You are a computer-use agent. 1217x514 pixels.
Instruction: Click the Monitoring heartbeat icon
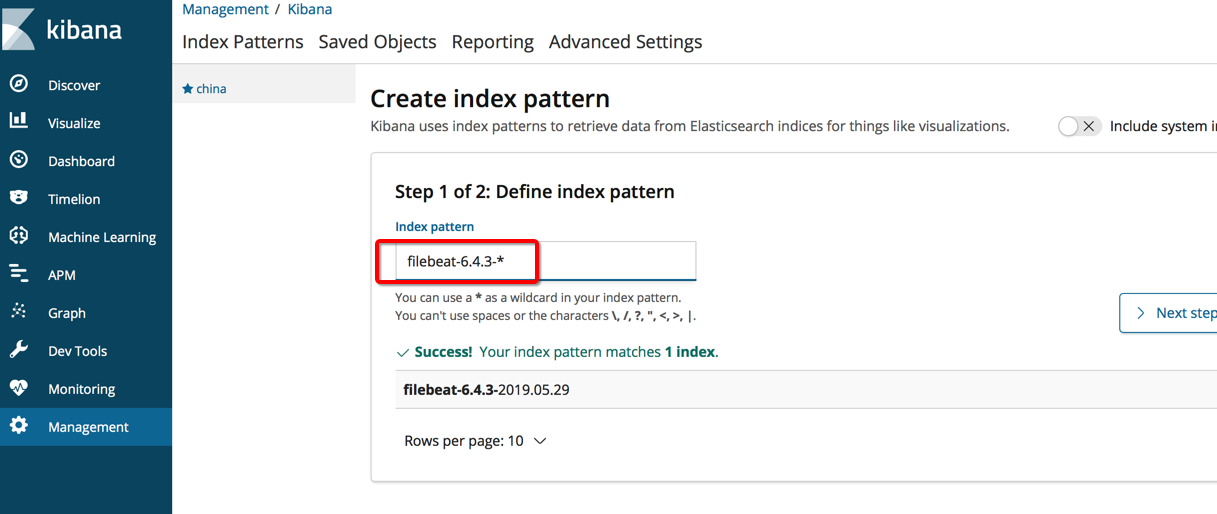19,388
